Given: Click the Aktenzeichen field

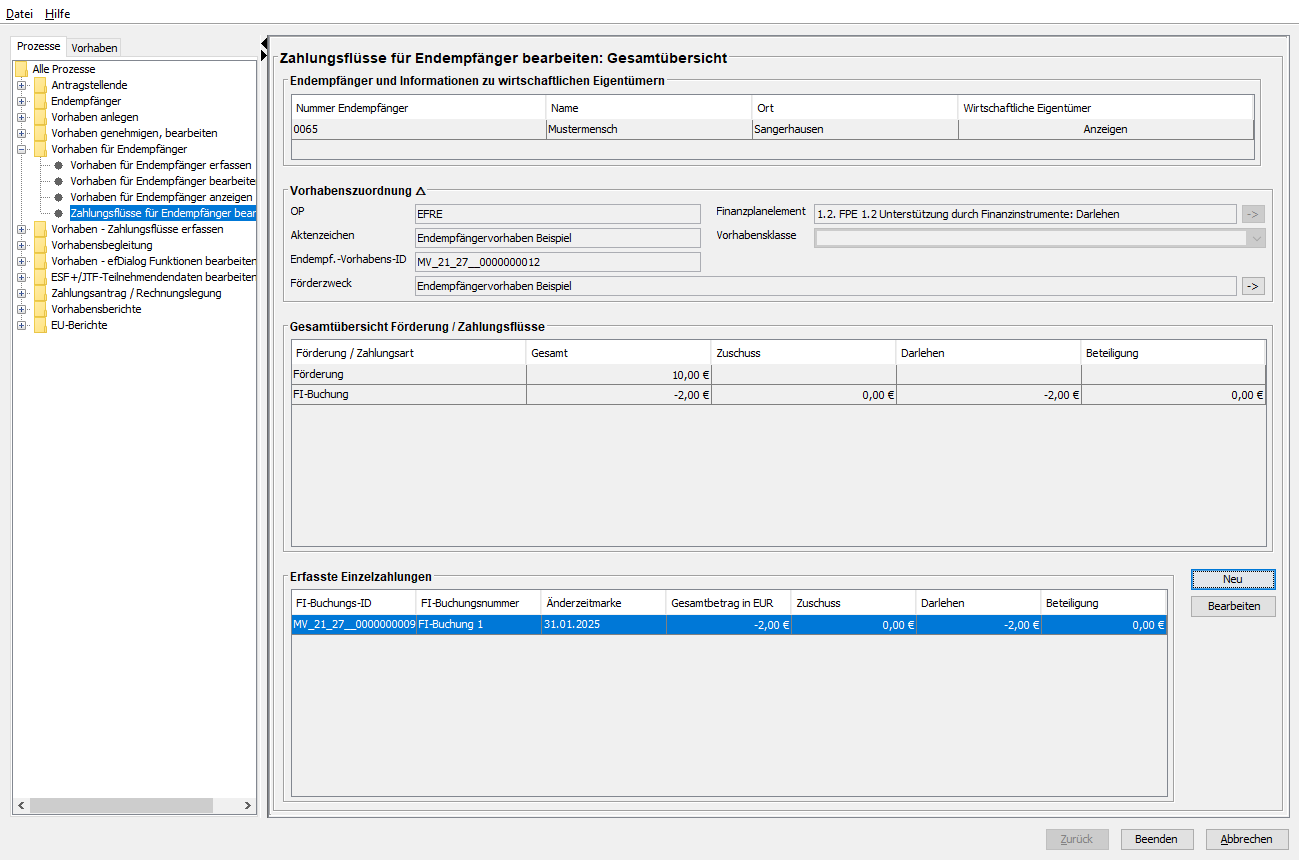Looking at the screenshot, I should 557,238.
